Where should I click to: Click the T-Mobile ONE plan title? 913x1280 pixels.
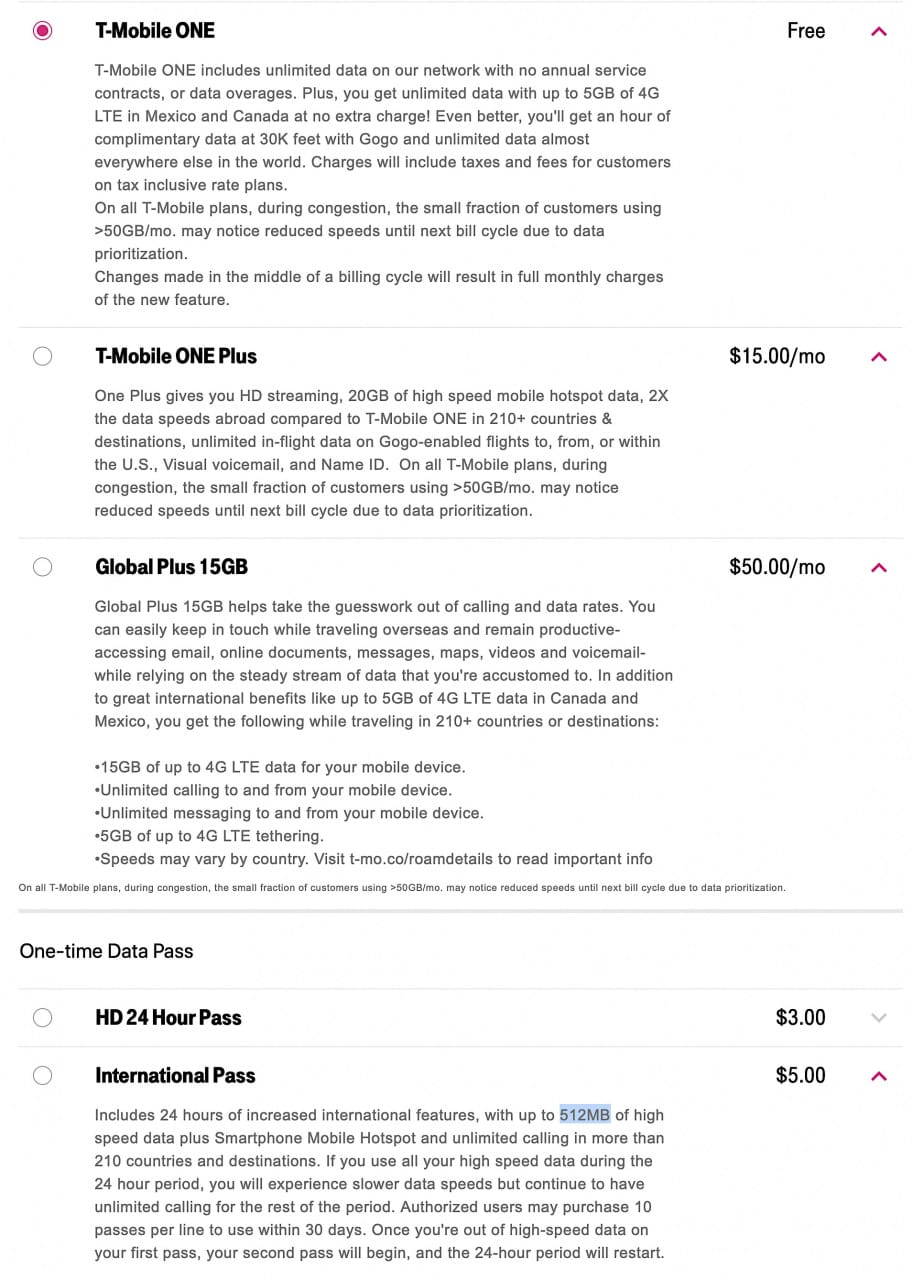click(x=155, y=31)
